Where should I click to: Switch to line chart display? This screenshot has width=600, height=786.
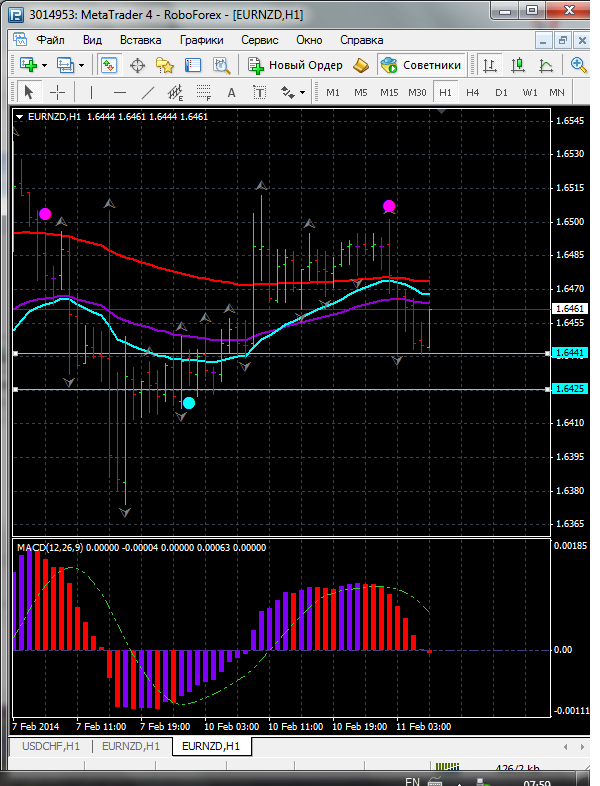click(x=546, y=65)
